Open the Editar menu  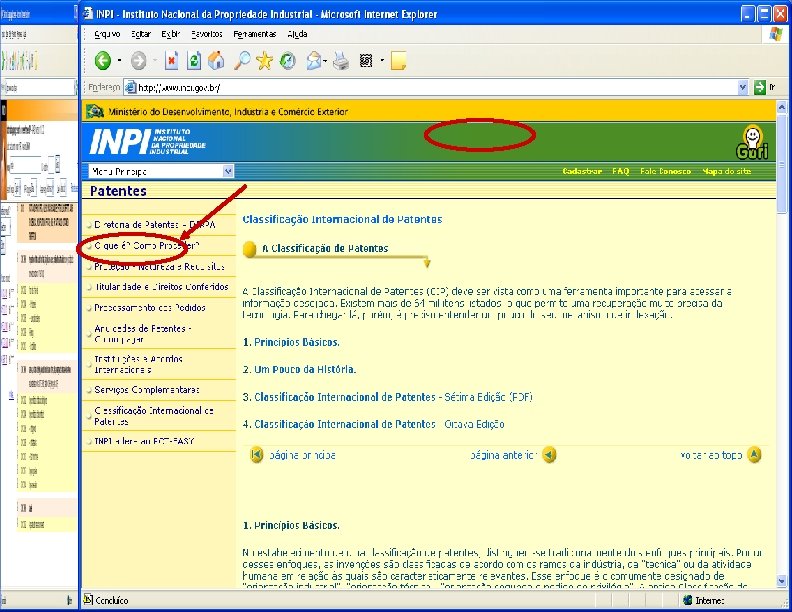point(141,34)
